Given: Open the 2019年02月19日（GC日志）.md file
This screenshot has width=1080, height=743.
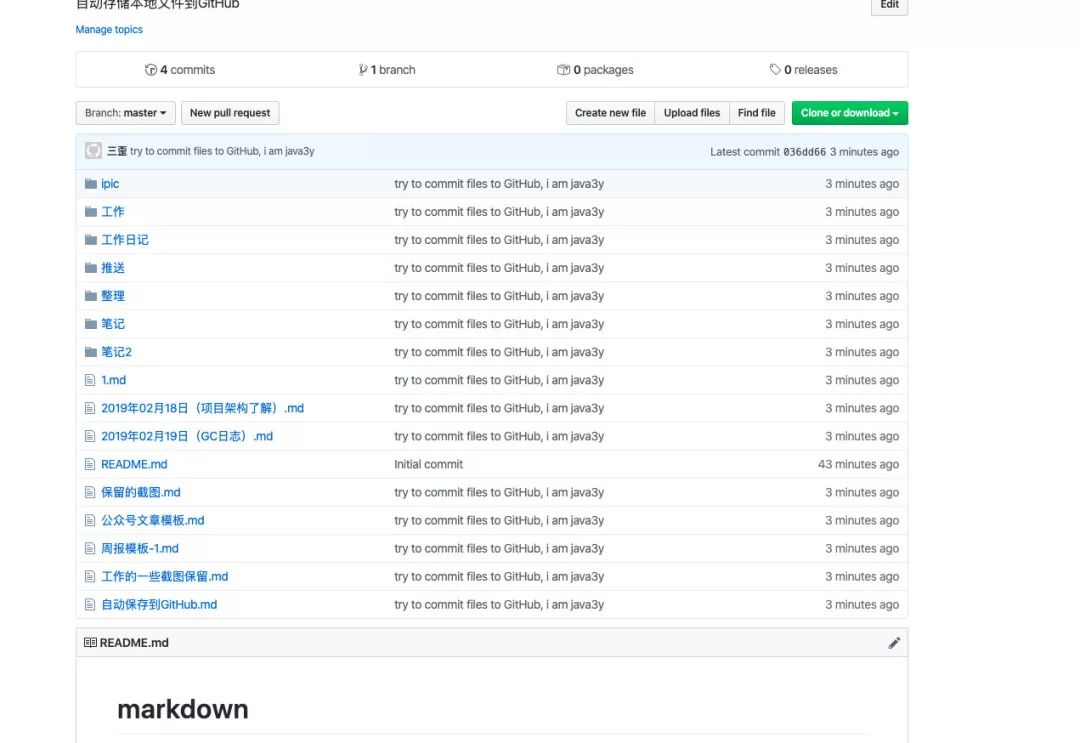Looking at the screenshot, I should [x=187, y=437].
